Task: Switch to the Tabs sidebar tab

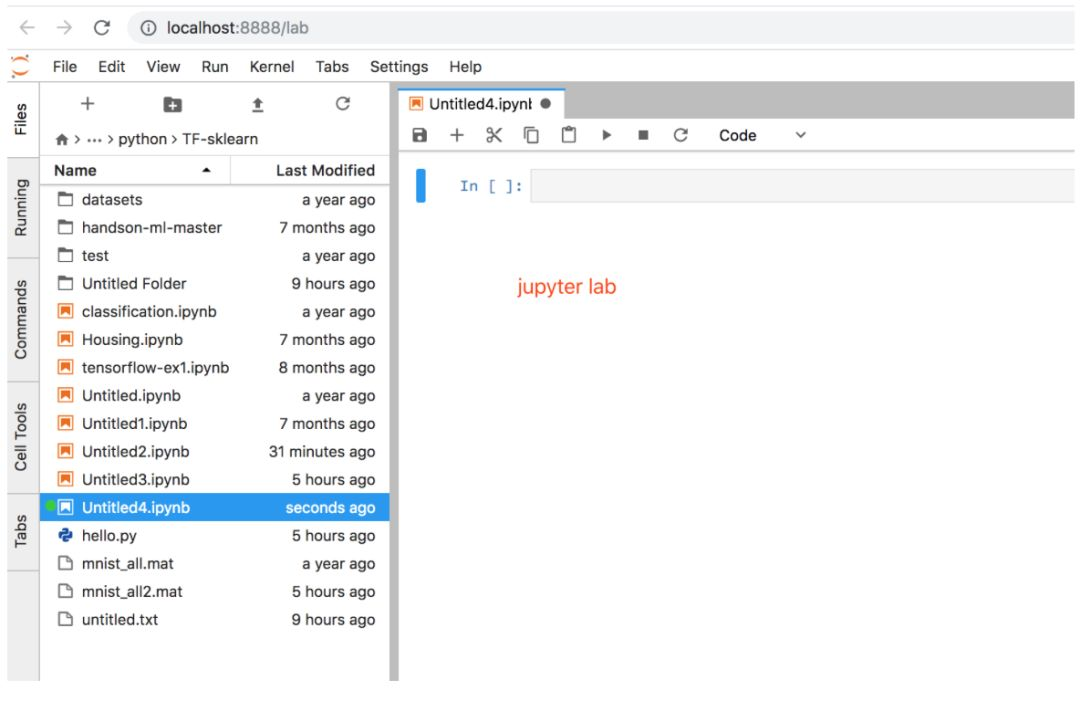Action: click(22, 532)
